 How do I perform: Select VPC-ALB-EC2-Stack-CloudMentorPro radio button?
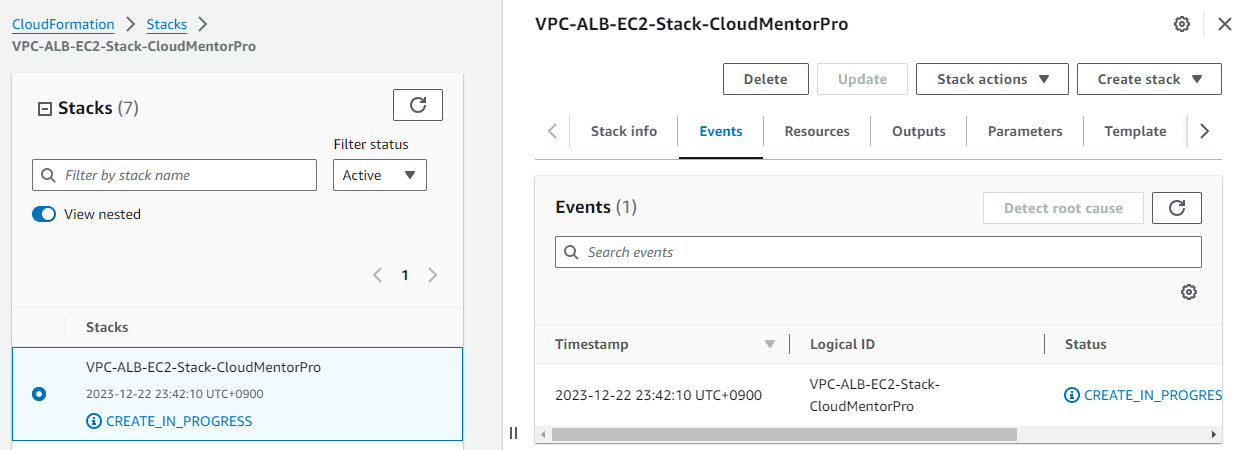pos(39,394)
